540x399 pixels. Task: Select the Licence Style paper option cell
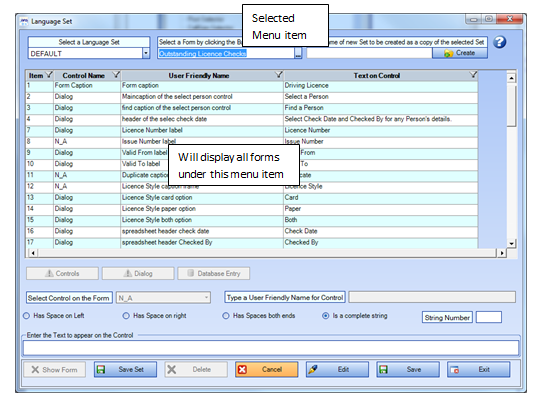point(202,209)
